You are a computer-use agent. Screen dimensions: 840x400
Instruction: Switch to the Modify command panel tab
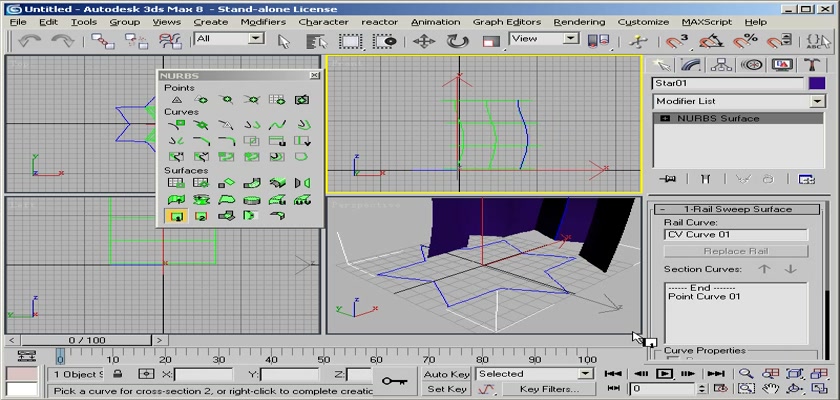tap(692, 65)
